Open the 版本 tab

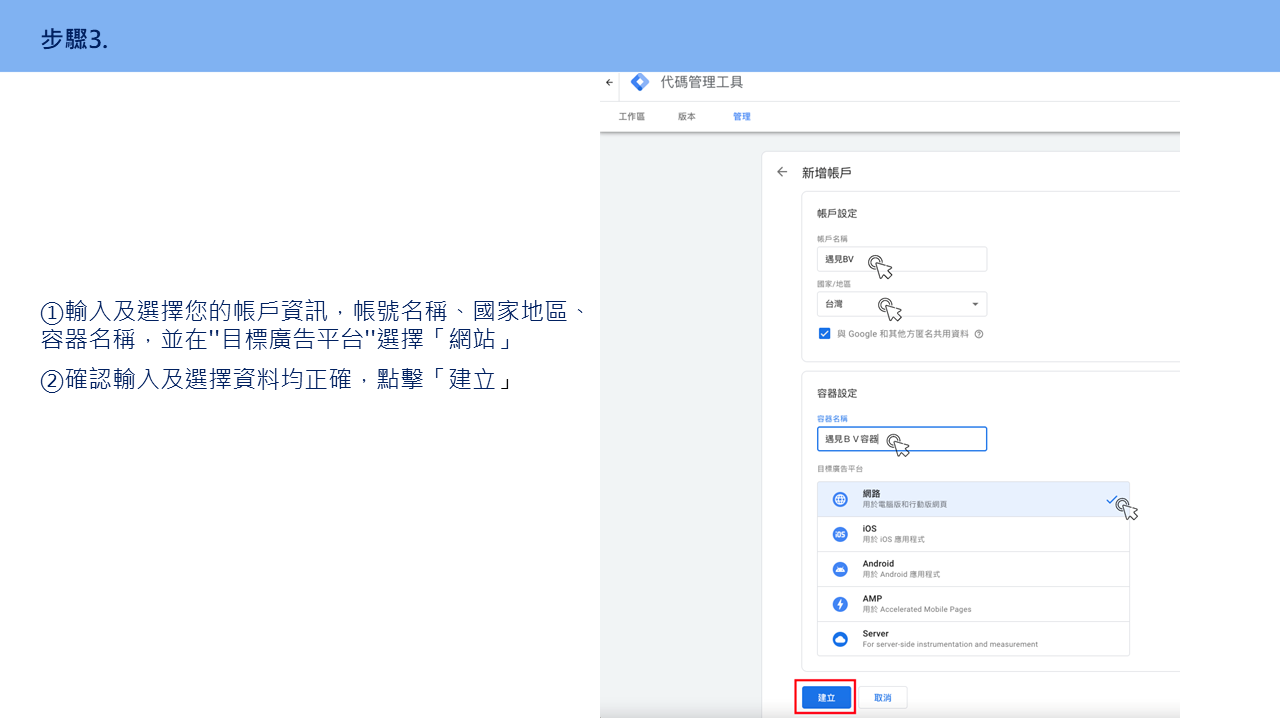686,117
